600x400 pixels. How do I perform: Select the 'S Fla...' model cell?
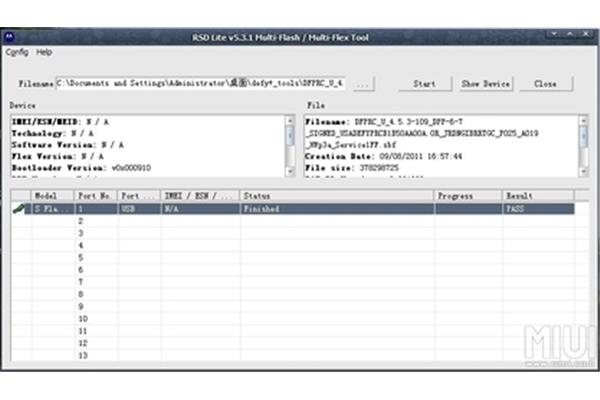(x=52, y=209)
